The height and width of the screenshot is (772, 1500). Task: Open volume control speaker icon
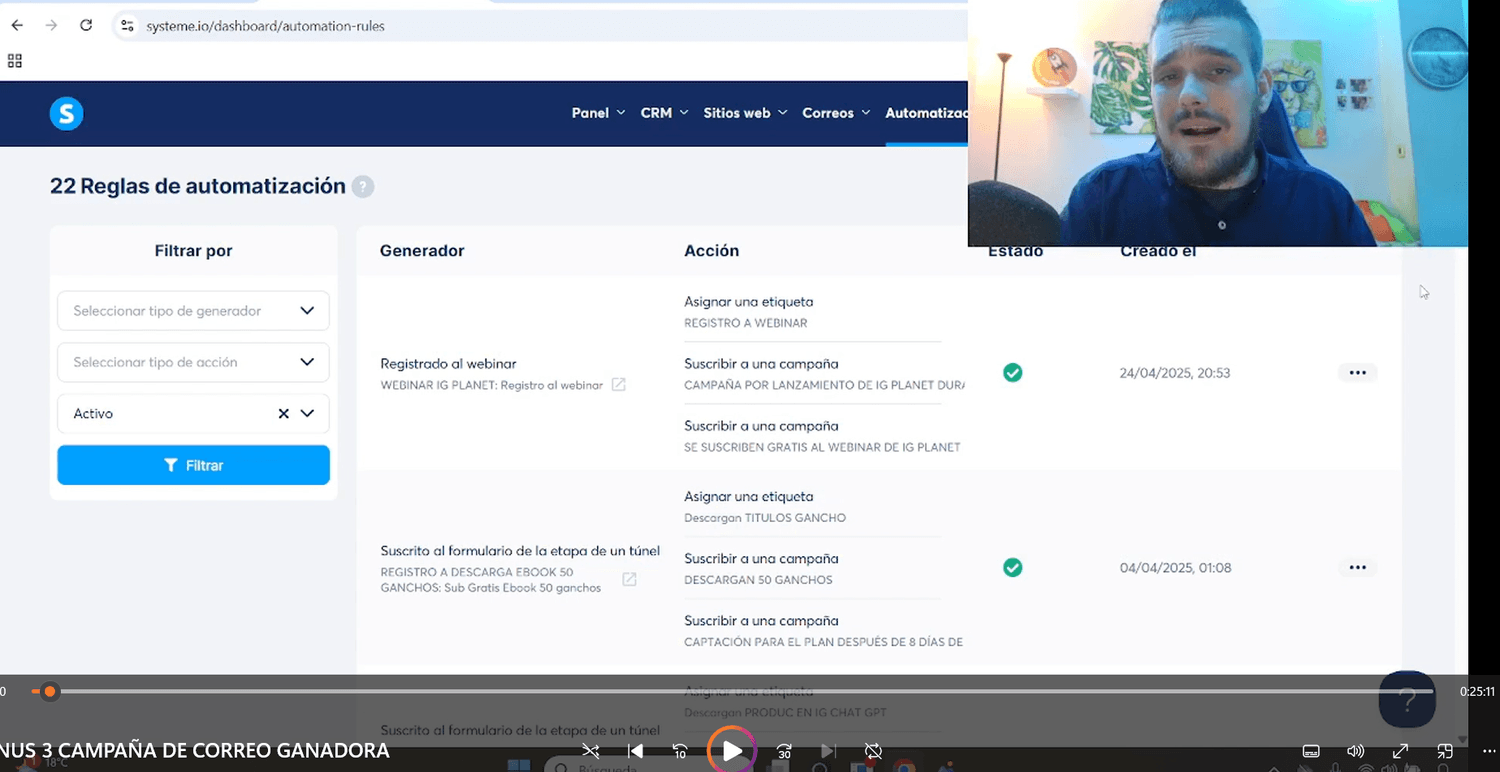[x=1356, y=751]
